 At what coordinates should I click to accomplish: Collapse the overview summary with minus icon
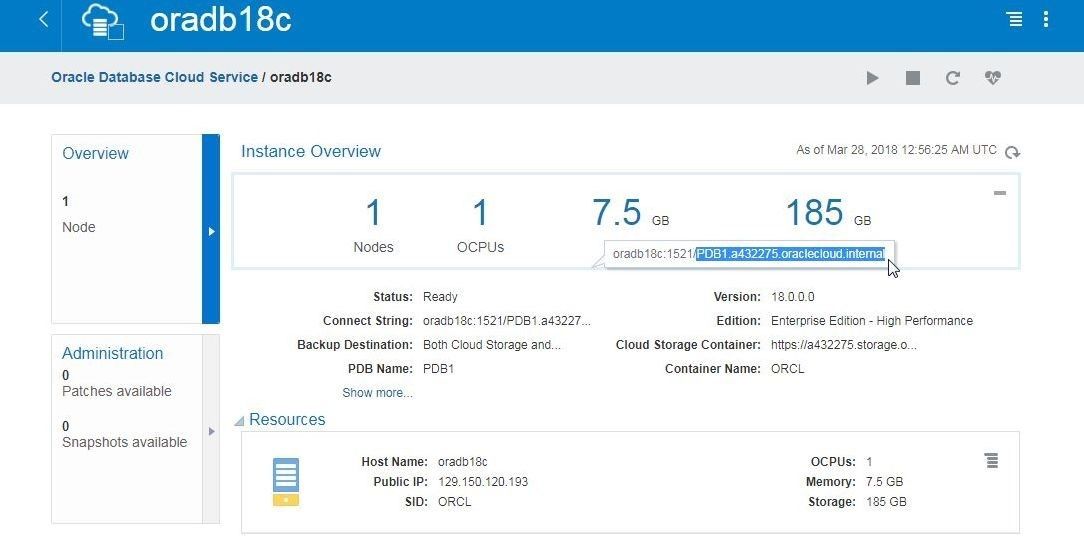tap(1000, 193)
